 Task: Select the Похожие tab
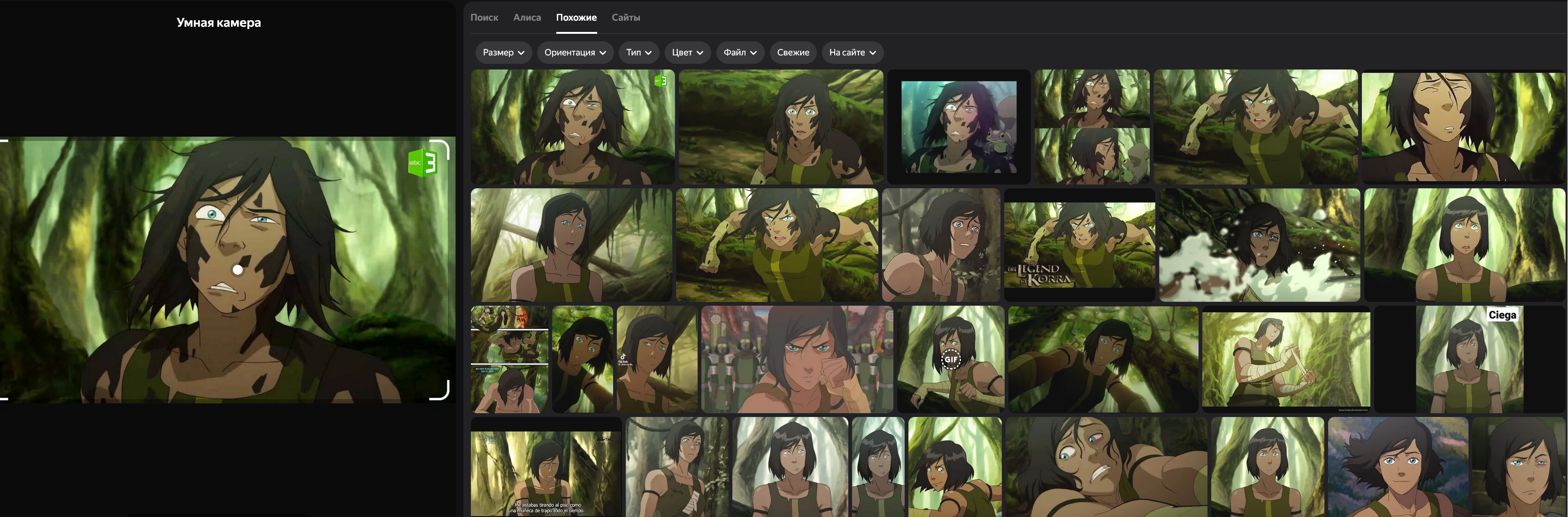click(576, 18)
